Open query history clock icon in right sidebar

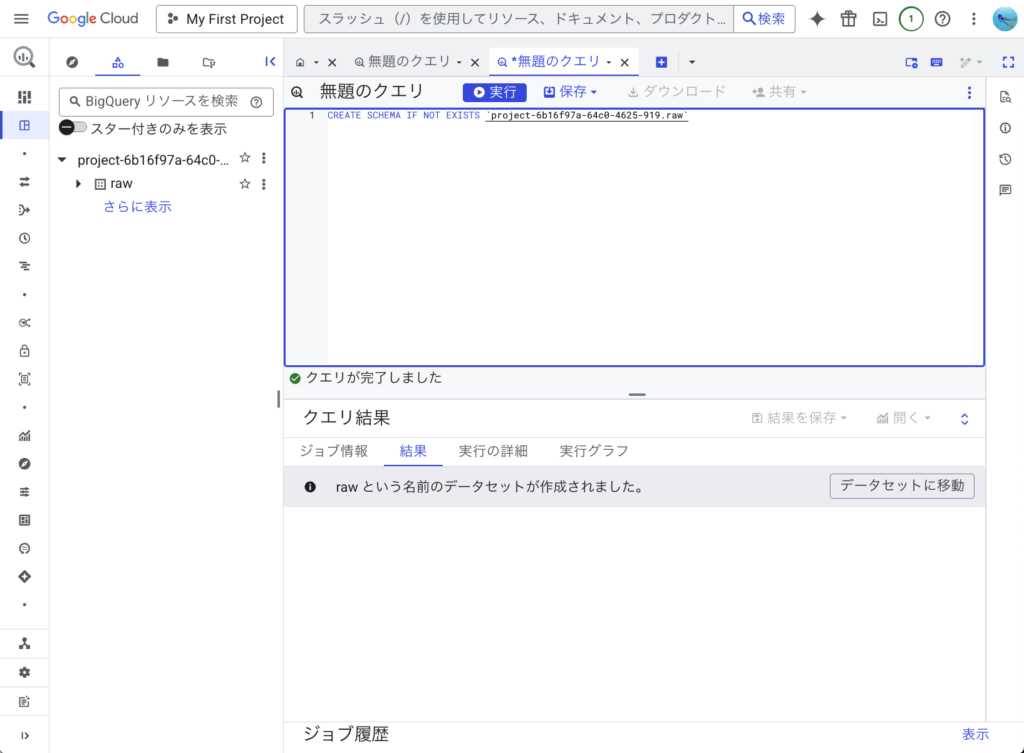[x=1005, y=159]
